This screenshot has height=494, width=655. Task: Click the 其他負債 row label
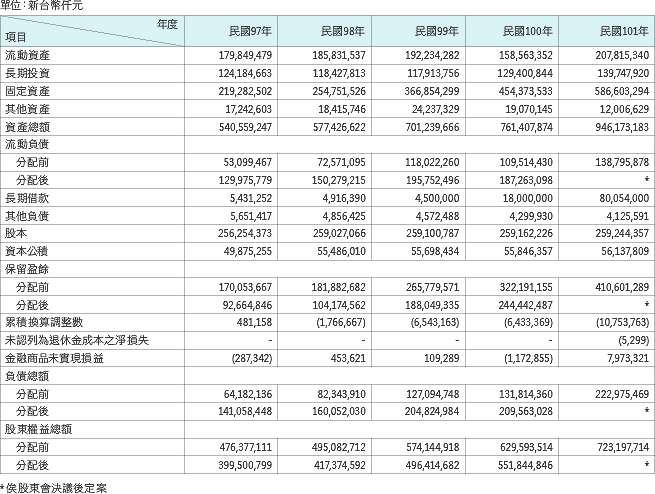(x=27, y=216)
